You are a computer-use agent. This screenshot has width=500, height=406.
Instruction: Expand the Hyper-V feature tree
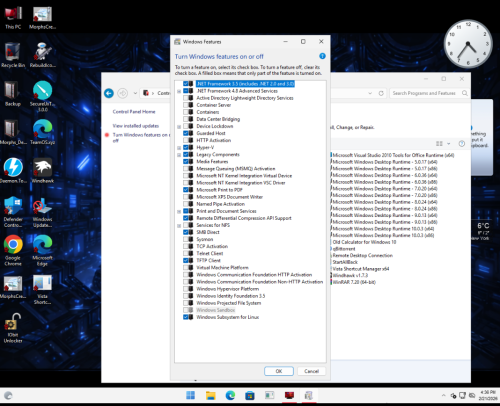[x=179, y=148]
